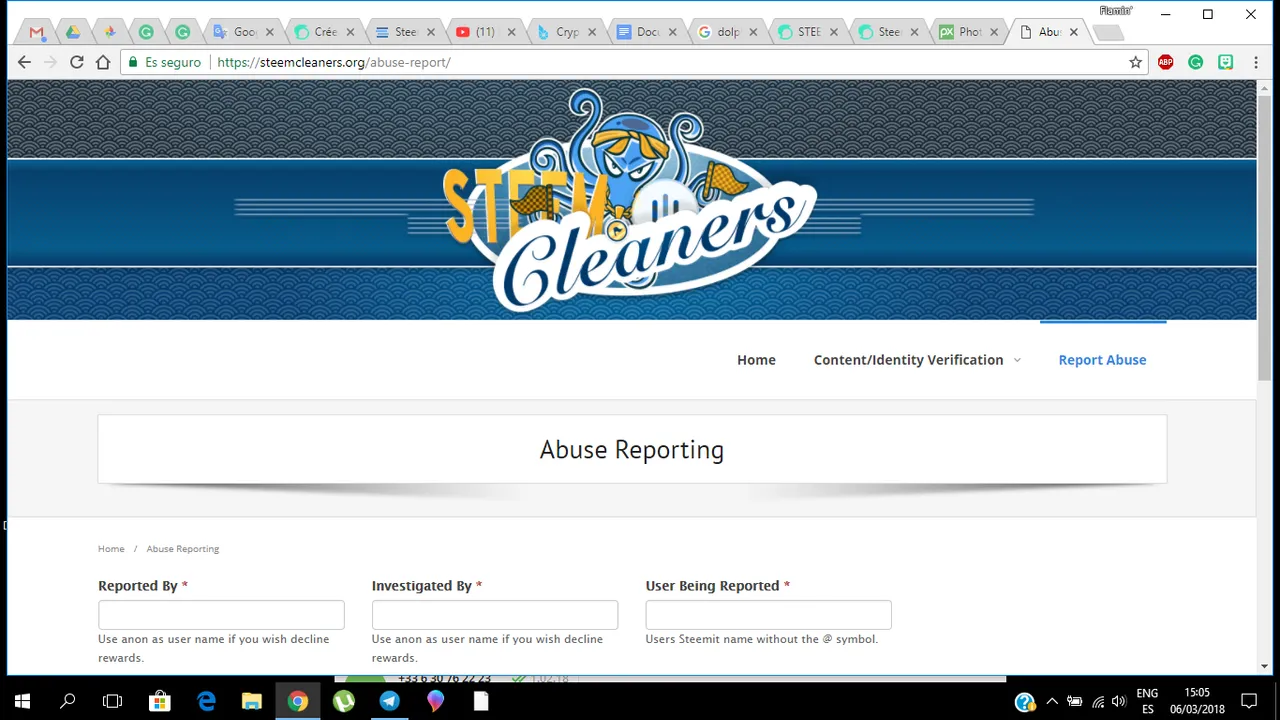Open the Wi-Fi network tray icon
The width and height of the screenshot is (1280, 720).
coord(1098,702)
